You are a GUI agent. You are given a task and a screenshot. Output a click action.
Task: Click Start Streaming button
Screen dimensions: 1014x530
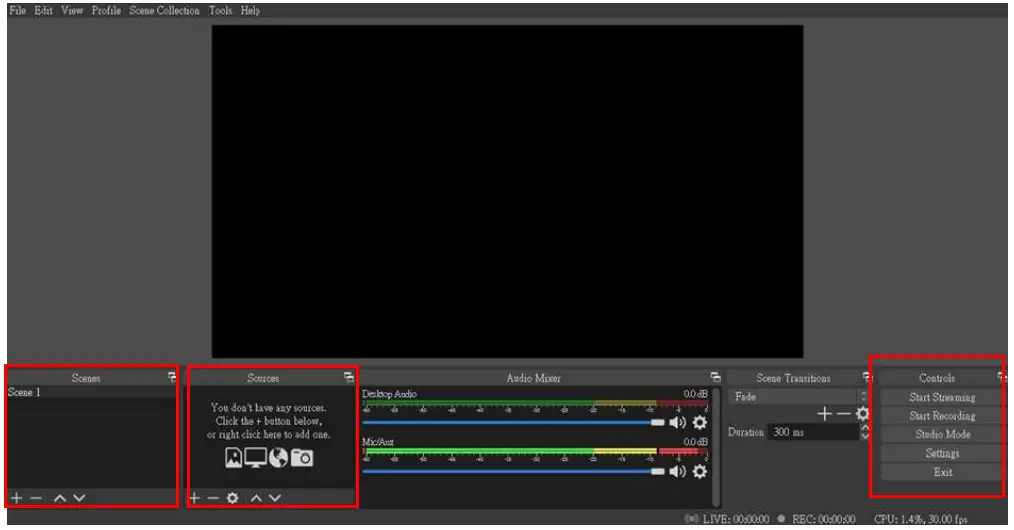point(942,398)
